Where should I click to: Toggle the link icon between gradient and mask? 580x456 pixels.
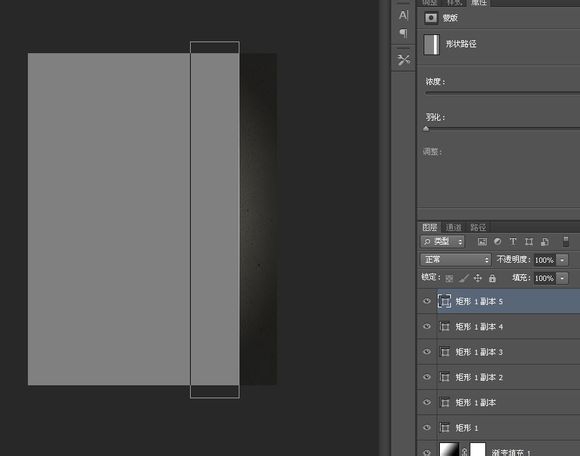click(464, 452)
